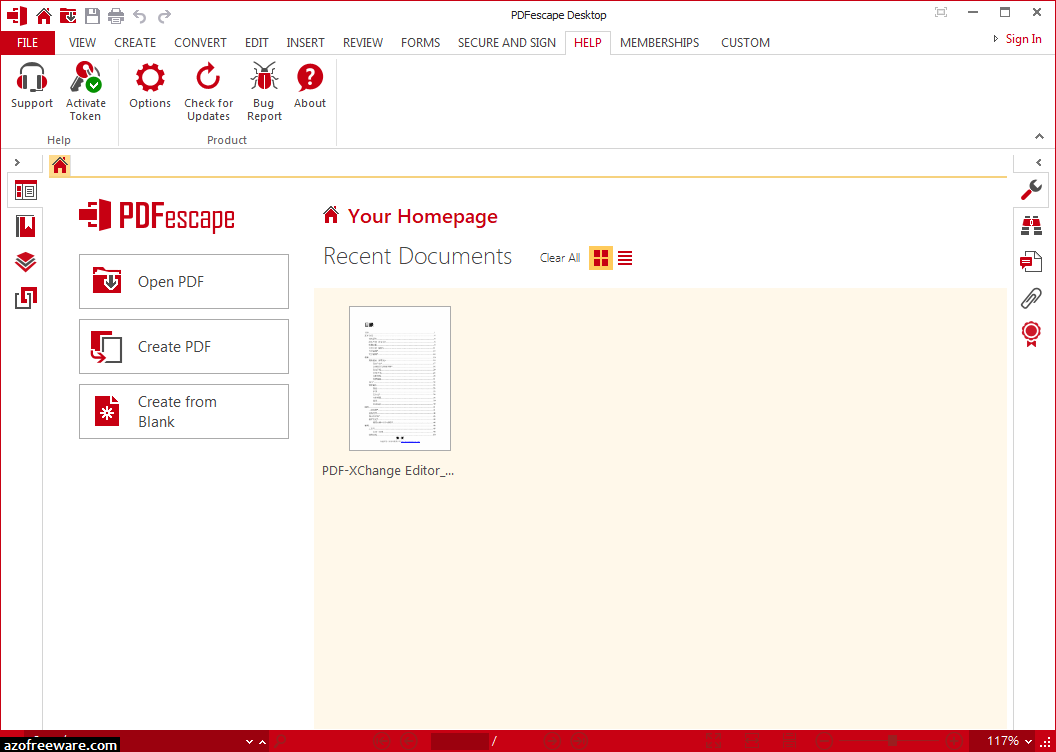The image size is (1056, 752).
Task: Click Check for Updates icon
Action: click(x=208, y=77)
